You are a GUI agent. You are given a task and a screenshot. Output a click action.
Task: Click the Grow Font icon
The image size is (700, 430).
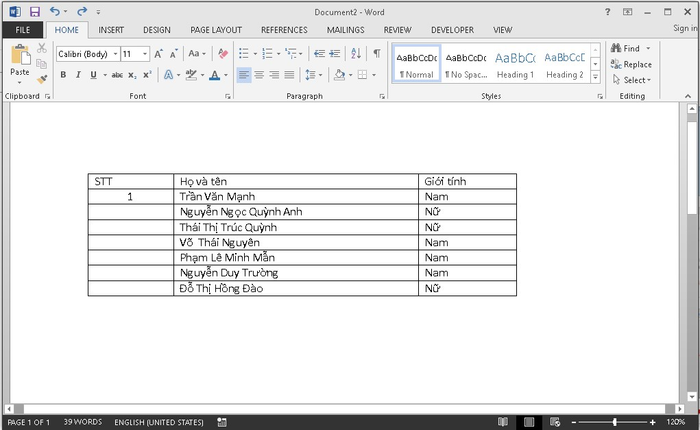(158, 54)
